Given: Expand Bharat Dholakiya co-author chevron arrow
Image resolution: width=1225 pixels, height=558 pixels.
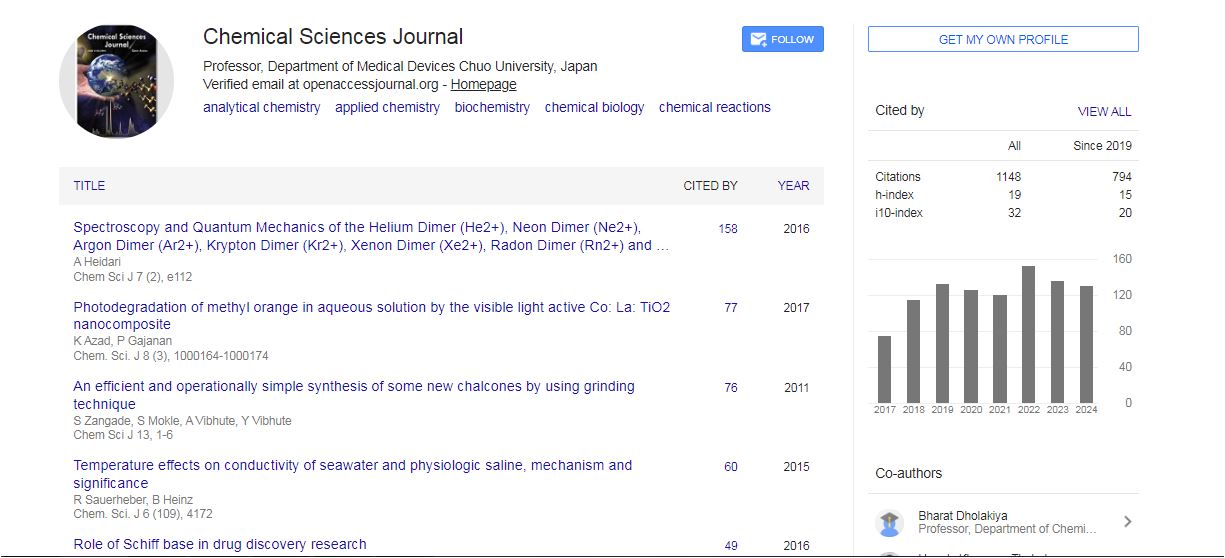Looking at the screenshot, I should click(x=1127, y=521).
